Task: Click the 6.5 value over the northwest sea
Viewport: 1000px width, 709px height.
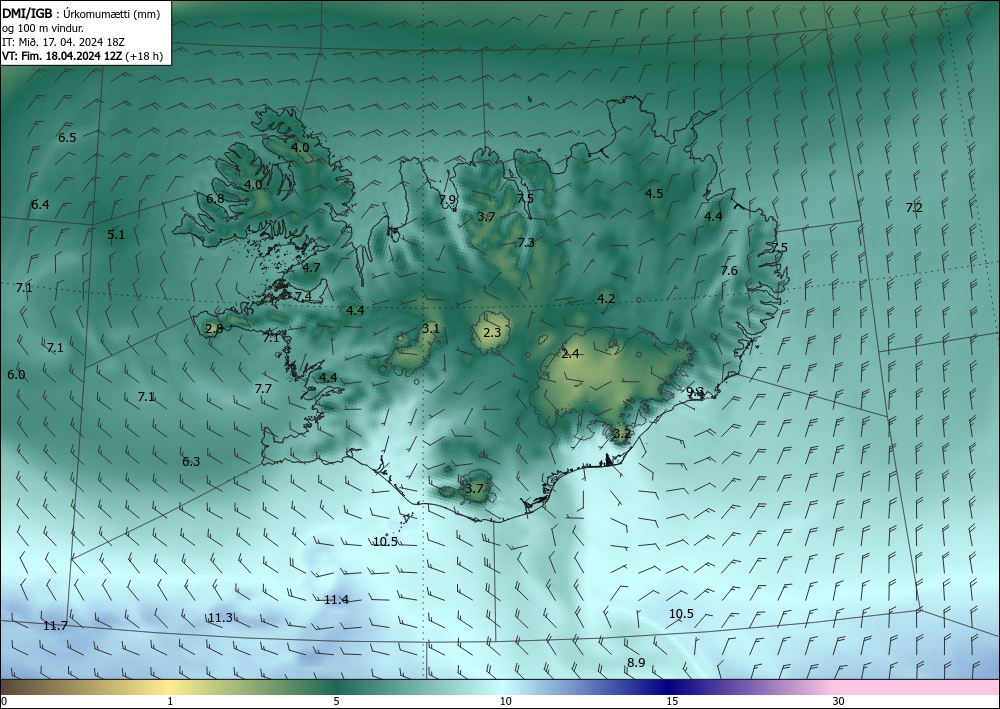Action: pyautogui.click(x=67, y=138)
